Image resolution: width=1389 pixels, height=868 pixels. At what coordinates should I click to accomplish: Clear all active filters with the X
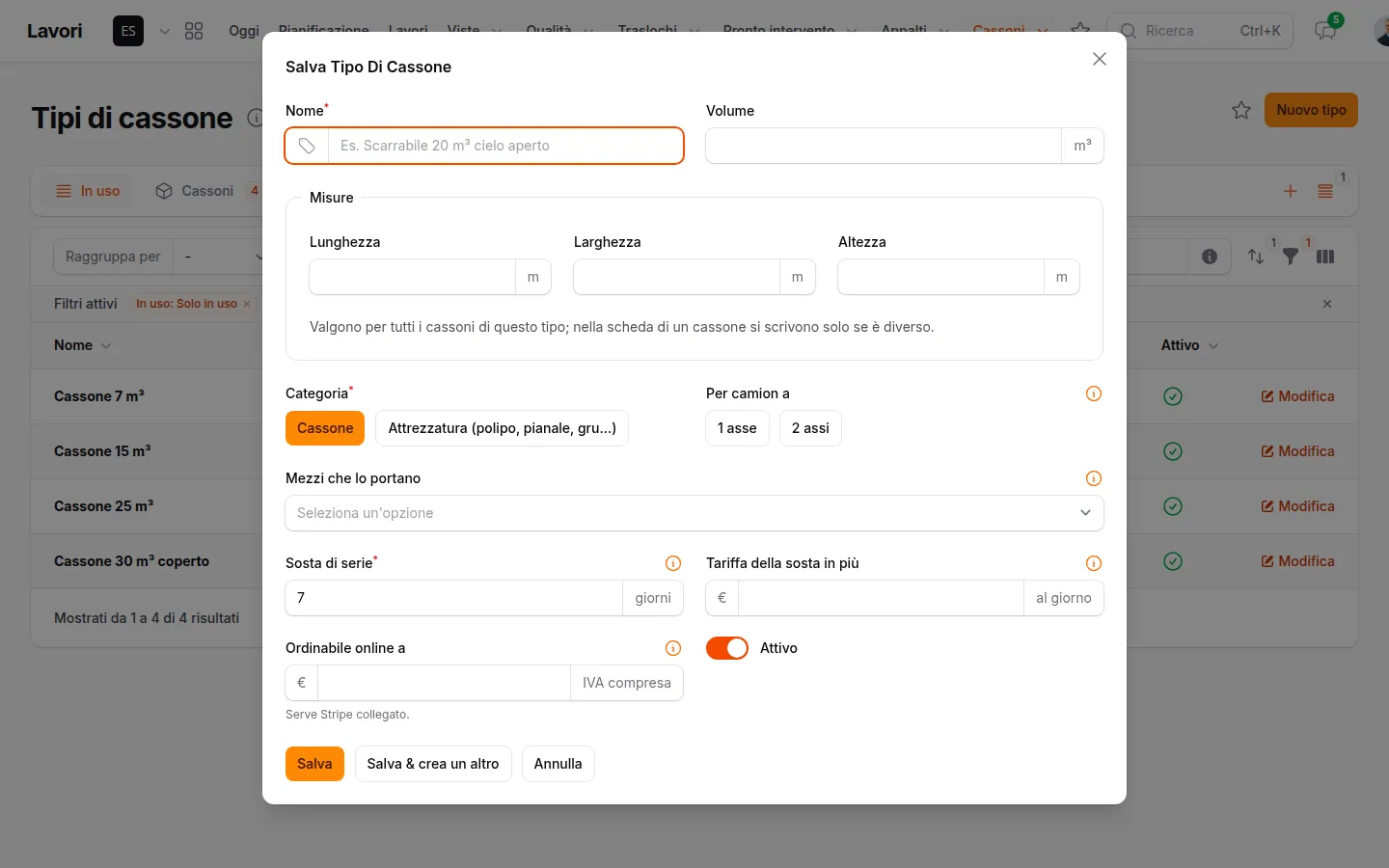click(1327, 304)
